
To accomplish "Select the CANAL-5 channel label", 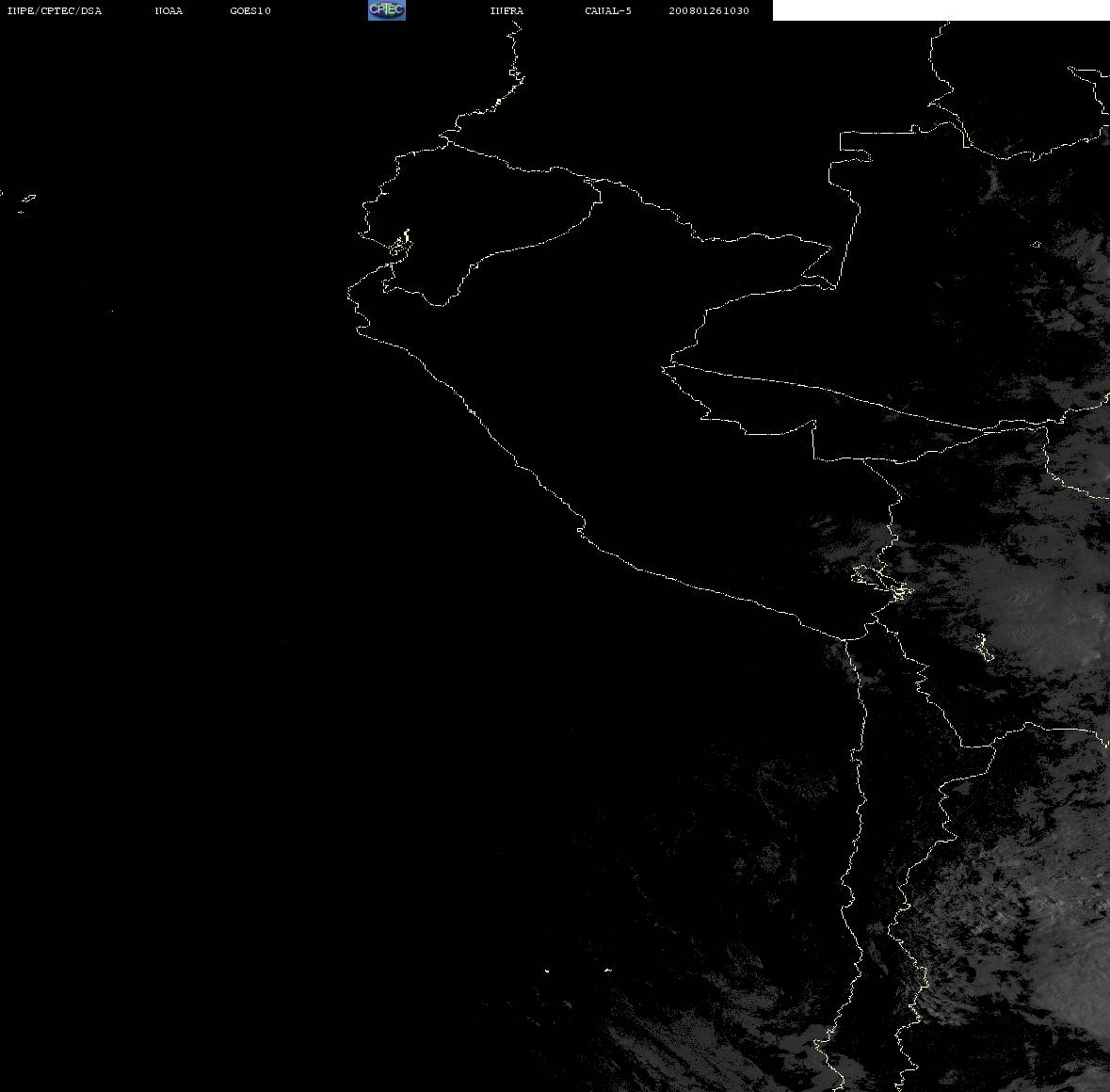I will click(607, 10).
